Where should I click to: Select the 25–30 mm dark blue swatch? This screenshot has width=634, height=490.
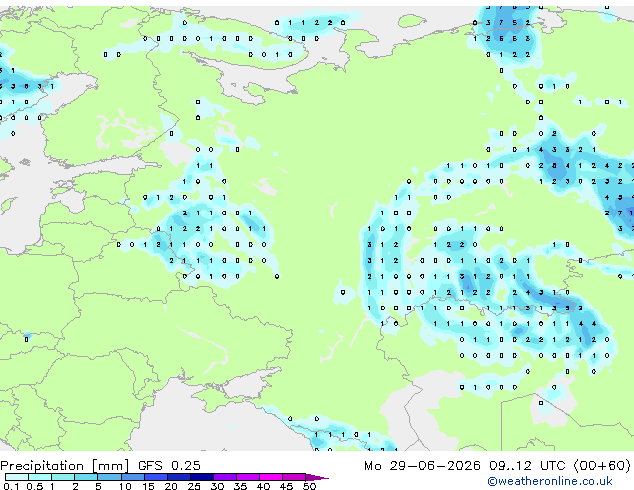point(201,477)
